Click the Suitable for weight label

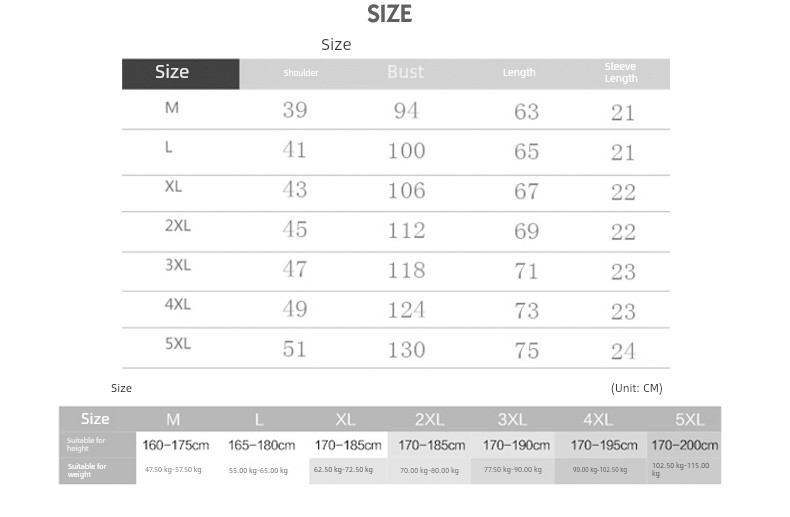pyautogui.click(x=87, y=470)
